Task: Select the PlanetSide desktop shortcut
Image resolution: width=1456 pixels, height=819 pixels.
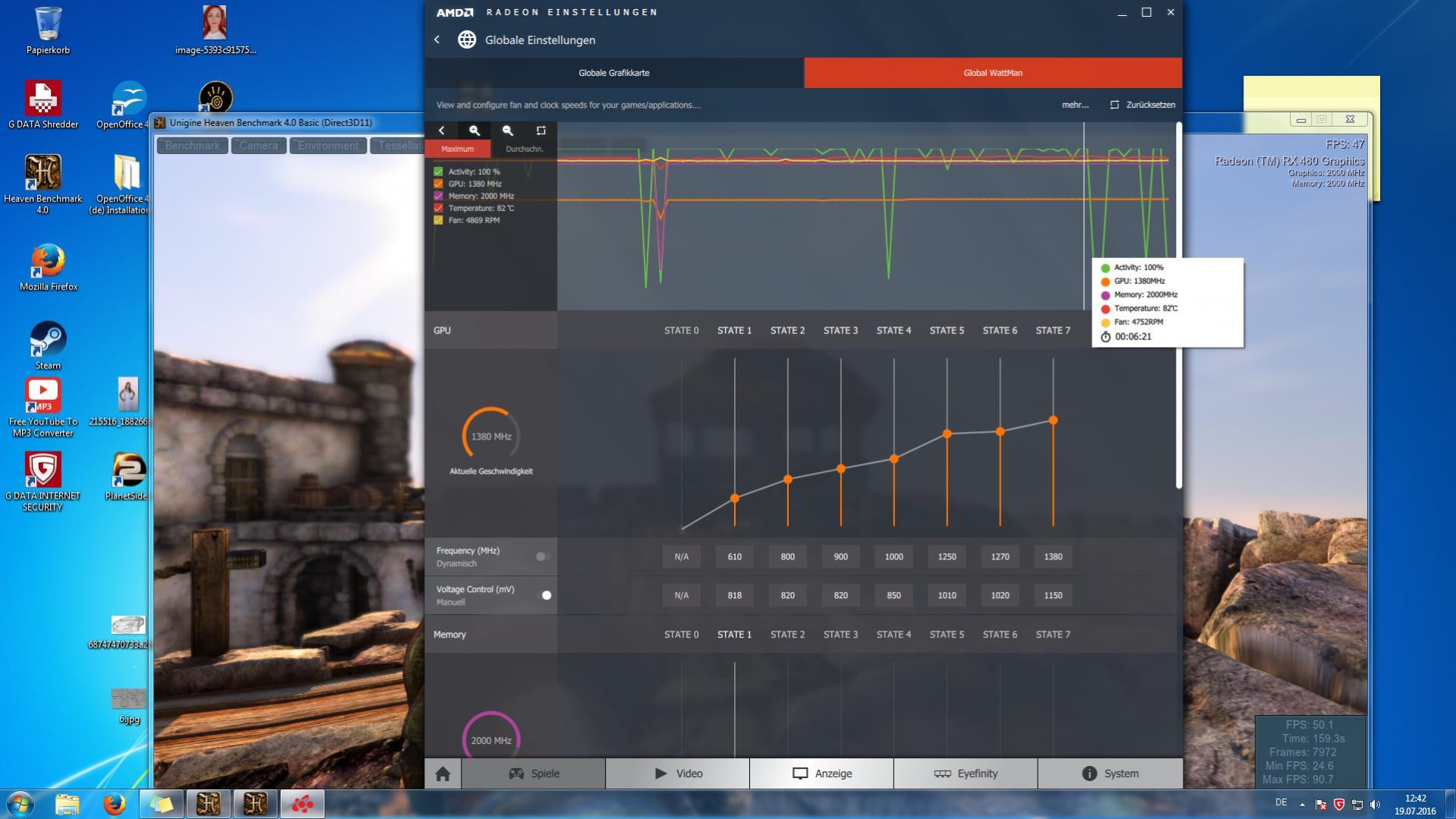Action: (128, 476)
